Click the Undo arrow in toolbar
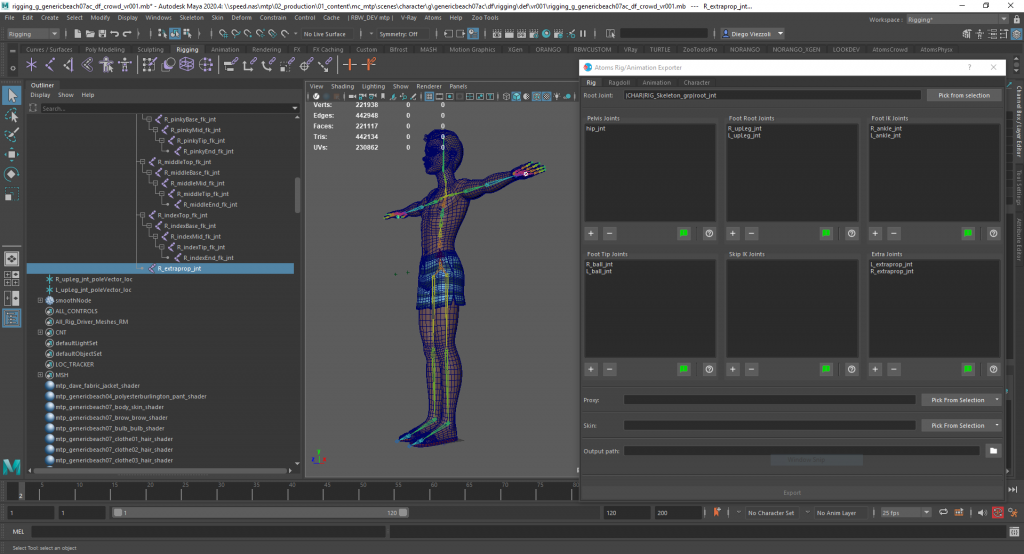 coord(115,33)
